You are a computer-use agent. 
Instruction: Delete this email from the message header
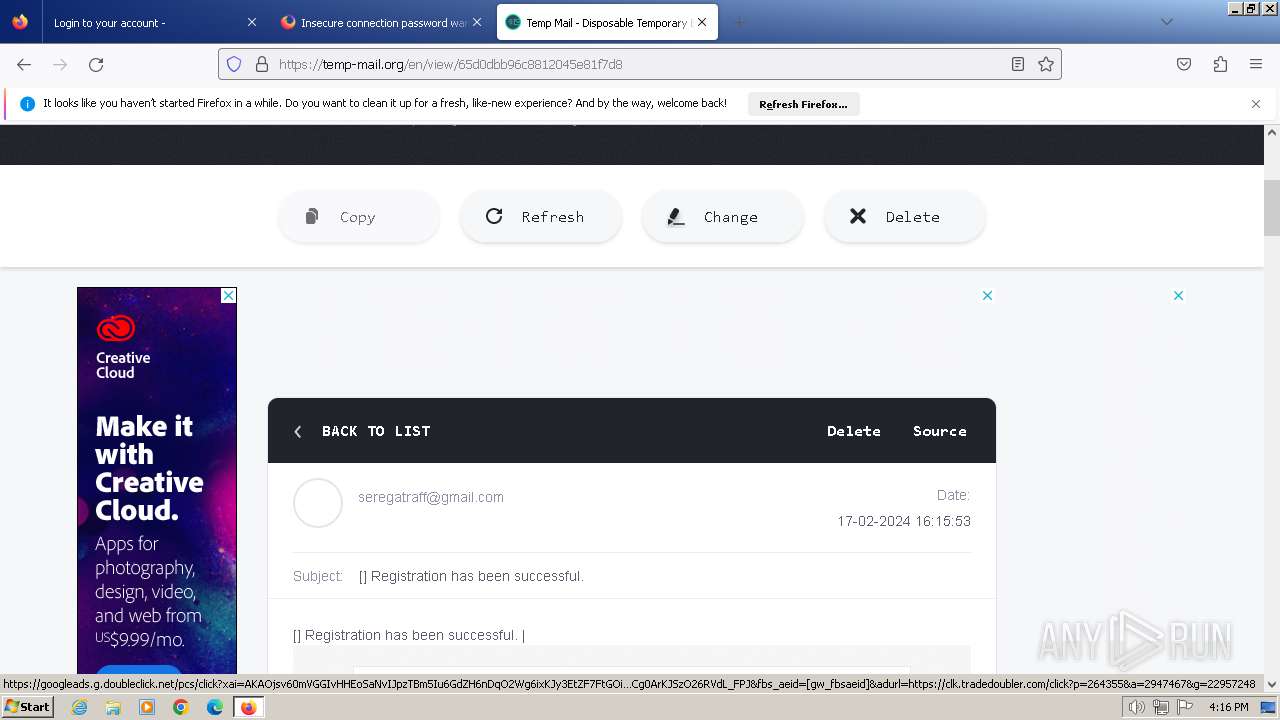(x=854, y=431)
